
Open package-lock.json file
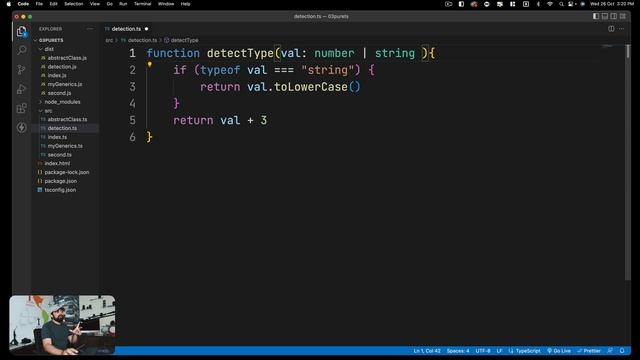click(x=67, y=172)
